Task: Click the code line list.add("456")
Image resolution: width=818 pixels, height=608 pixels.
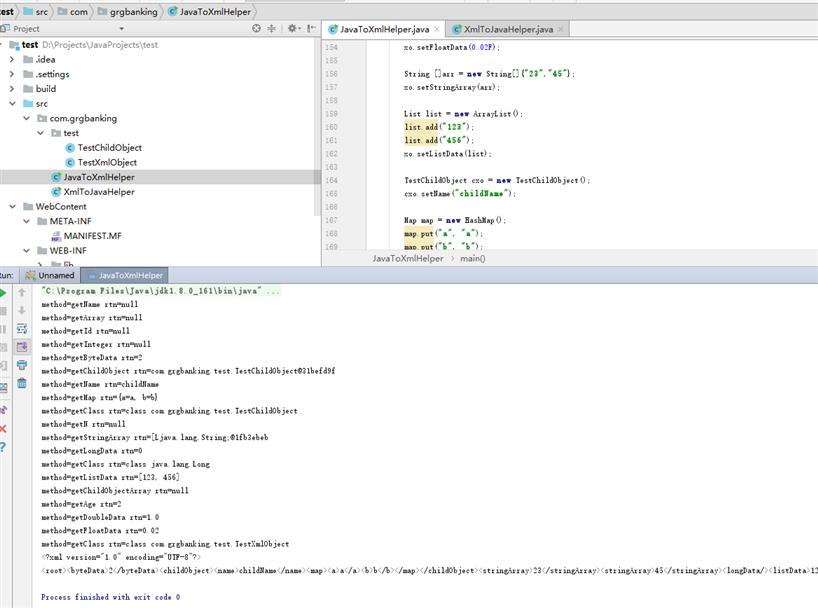Action: [x=439, y=140]
